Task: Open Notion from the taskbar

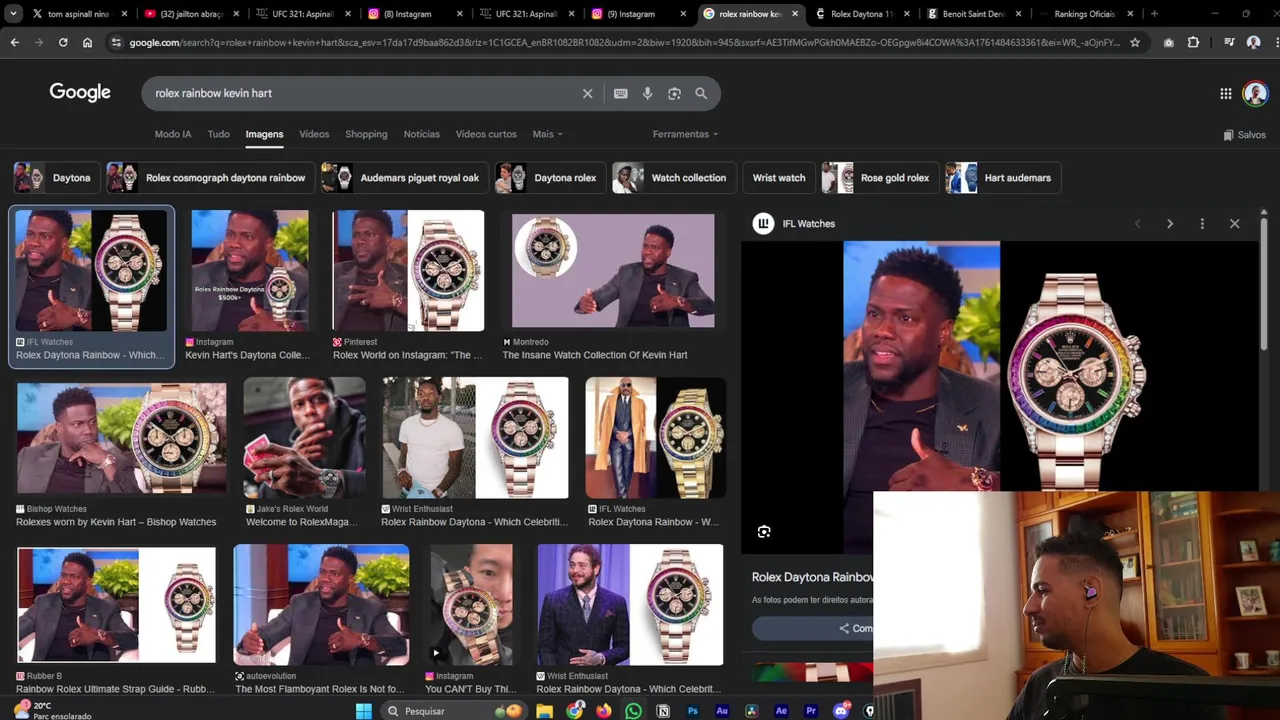Action: point(663,711)
